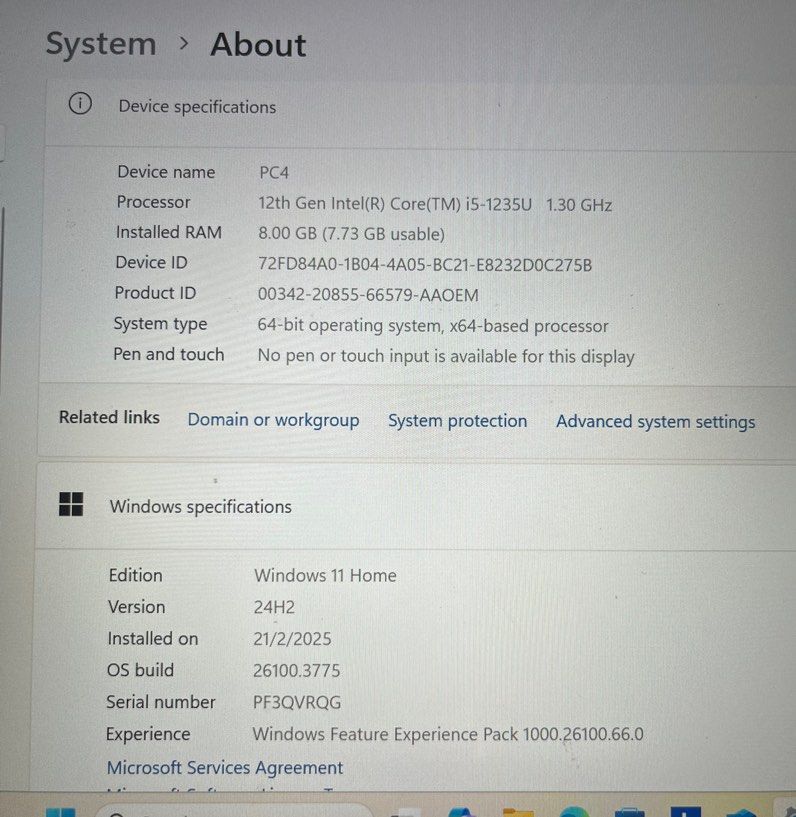Click the Edition label

click(135, 575)
